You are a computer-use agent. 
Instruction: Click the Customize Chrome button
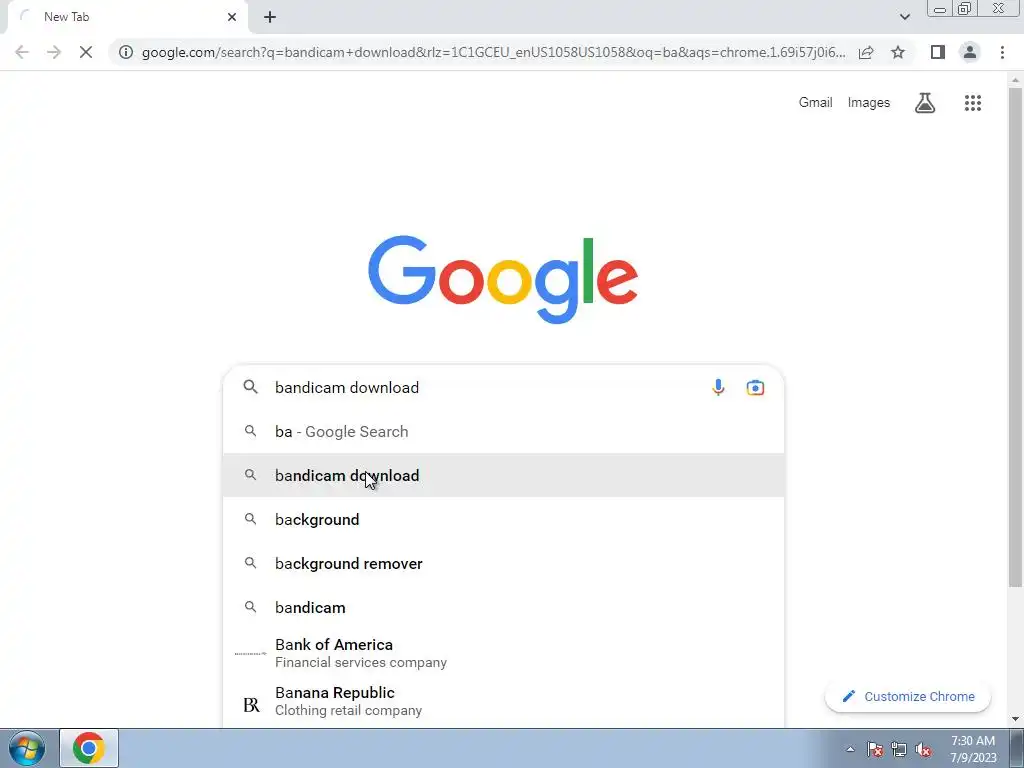click(x=908, y=696)
